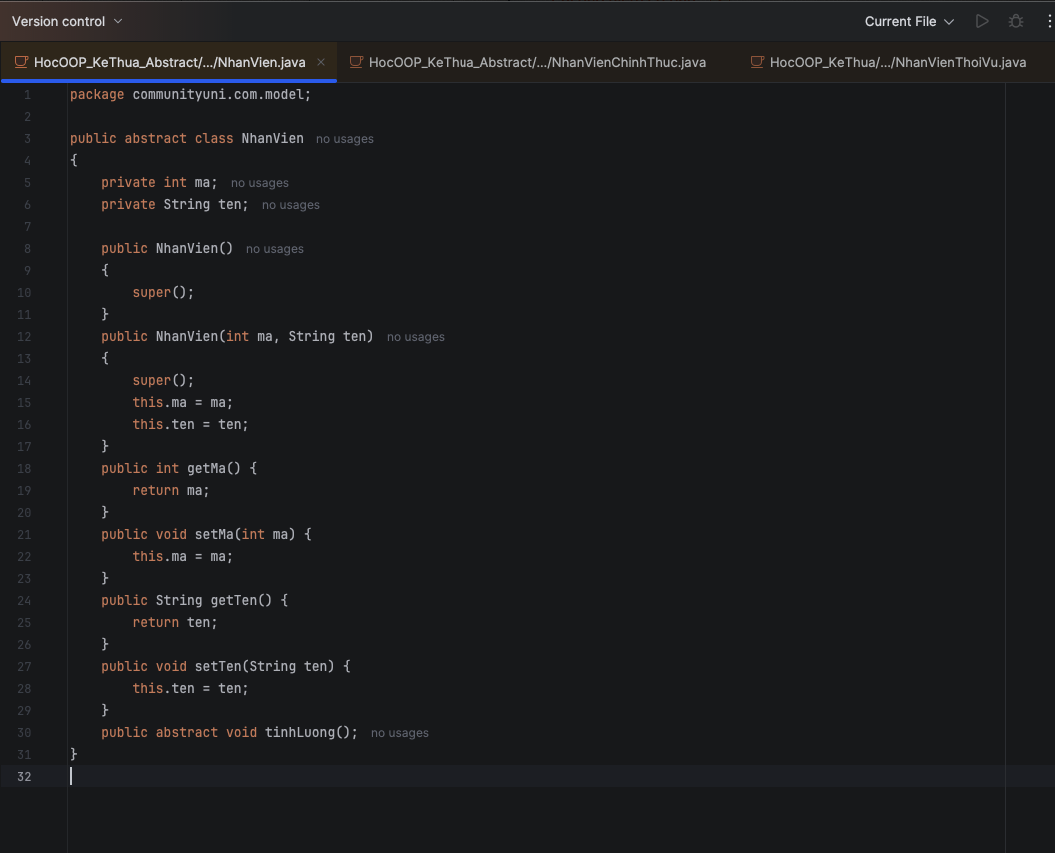1055x853 pixels.
Task: Close the NhanVien.java editor tab
Action: click(x=321, y=62)
